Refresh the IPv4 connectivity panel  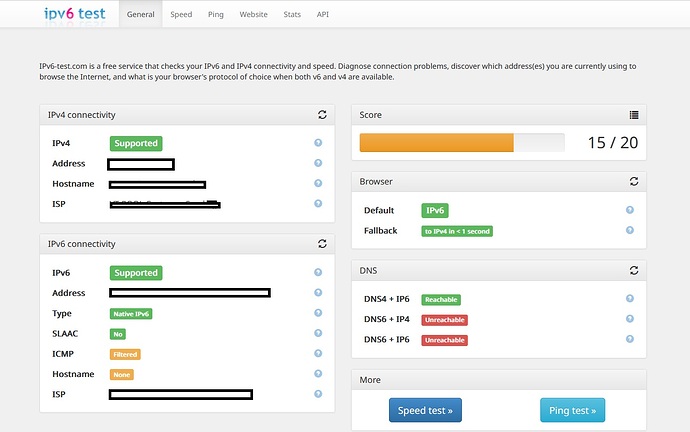(322, 115)
